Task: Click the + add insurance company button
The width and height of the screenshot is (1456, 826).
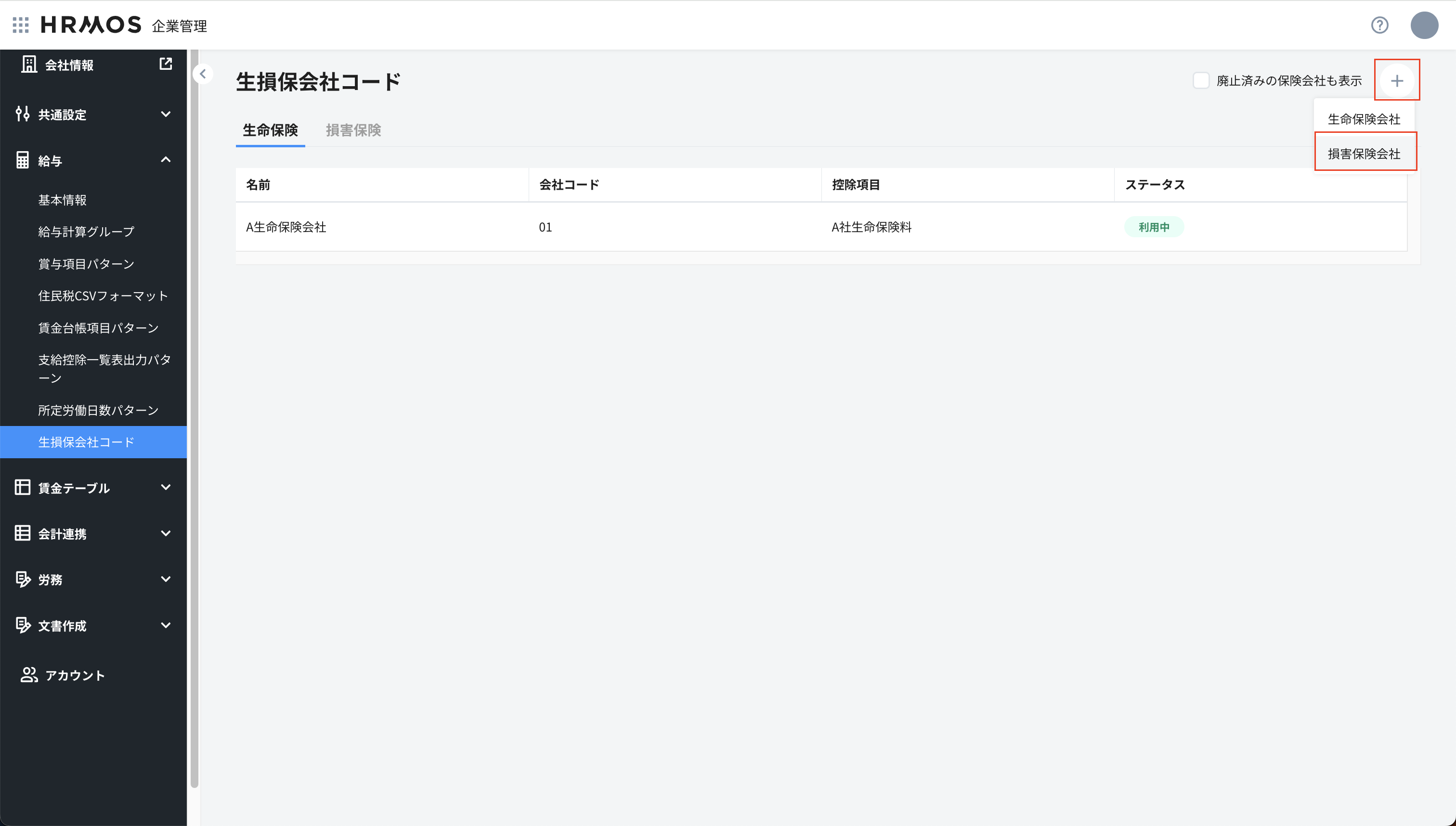Action: pos(1396,80)
